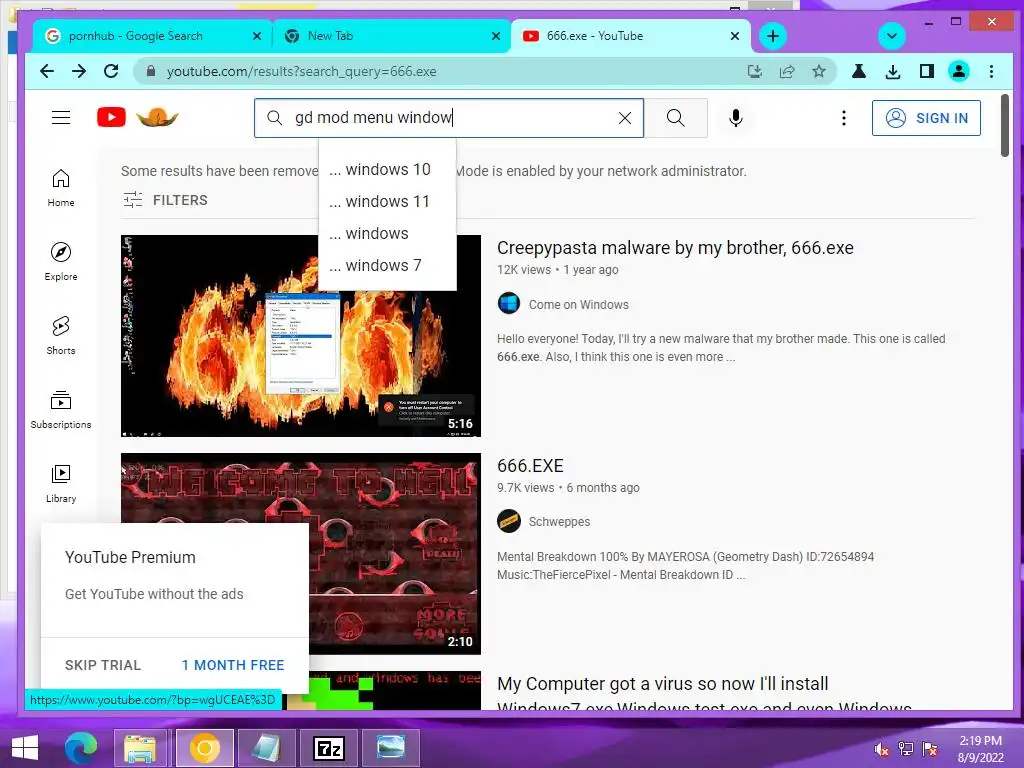Open 'Creepypasta malware by my brother' title
Image resolution: width=1024 pixels, height=768 pixels.
pyautogui.click(x=675, y=248)
